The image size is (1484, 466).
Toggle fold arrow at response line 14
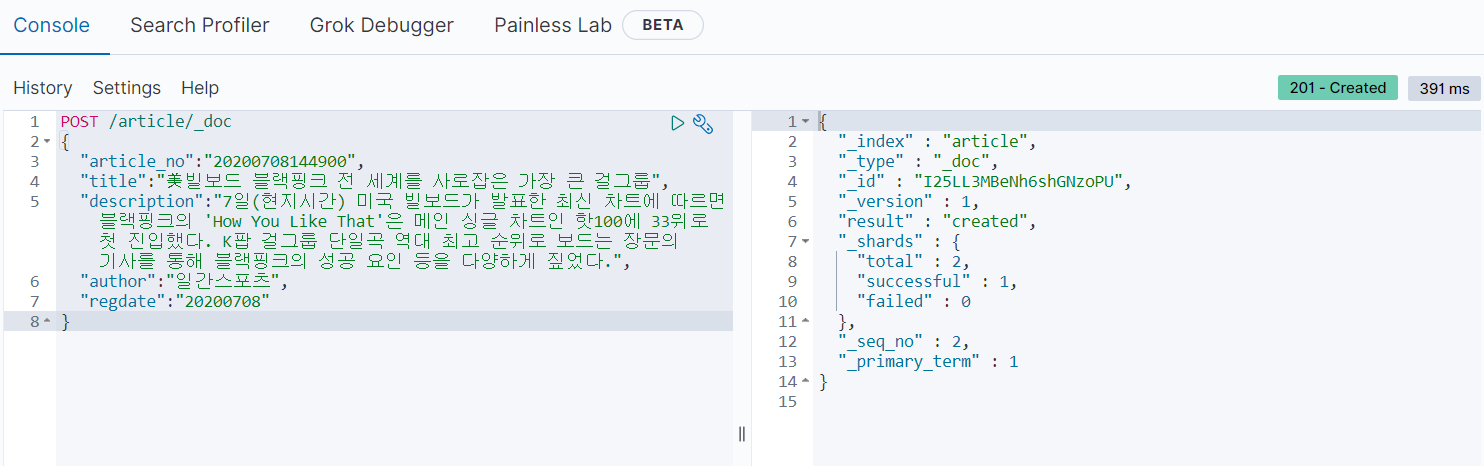tap(806, 382)
